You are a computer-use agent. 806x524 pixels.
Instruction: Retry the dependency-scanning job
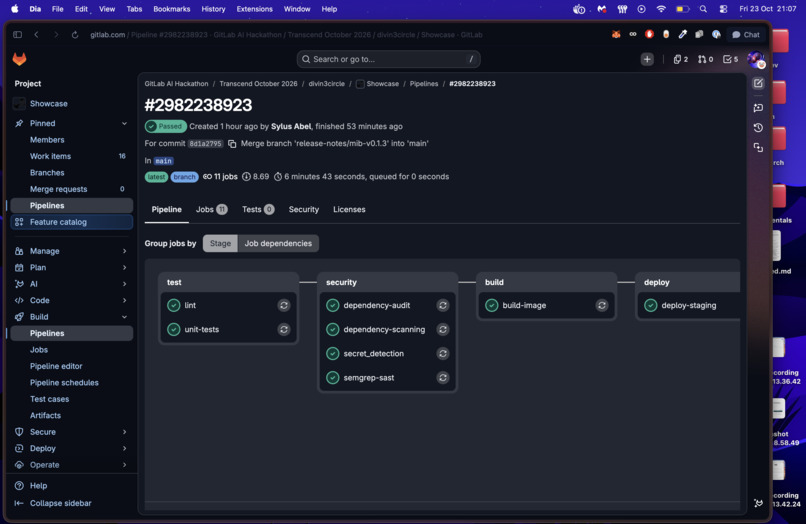point(443,330)
